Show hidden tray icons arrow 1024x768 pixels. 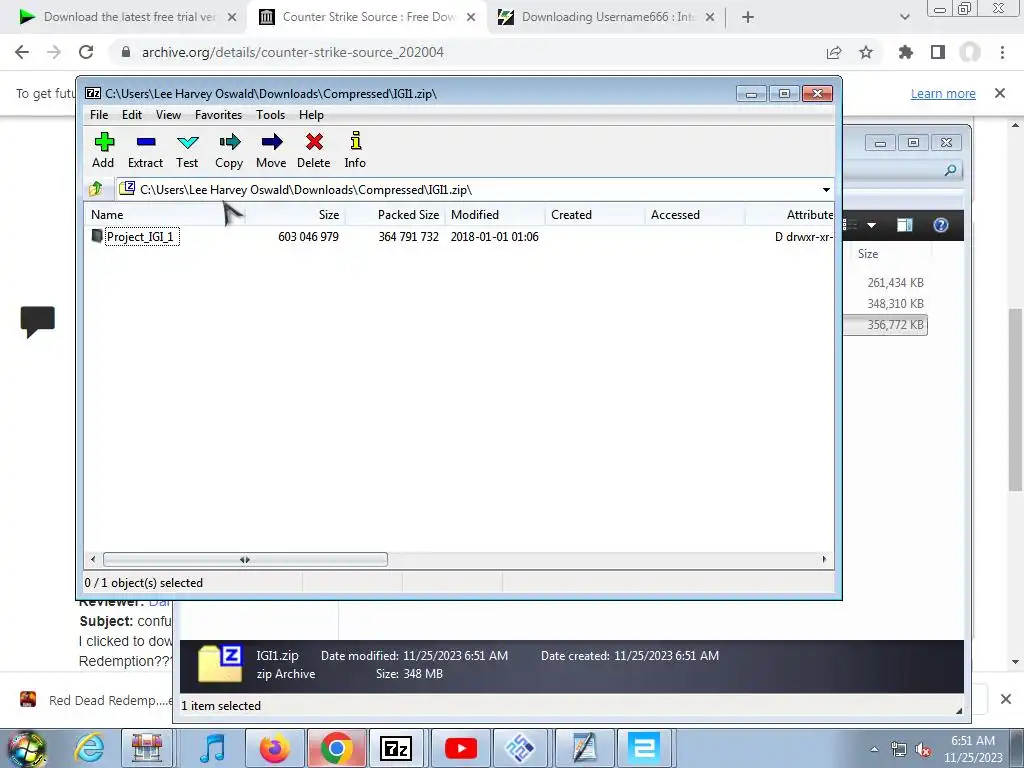click(874, 750)
